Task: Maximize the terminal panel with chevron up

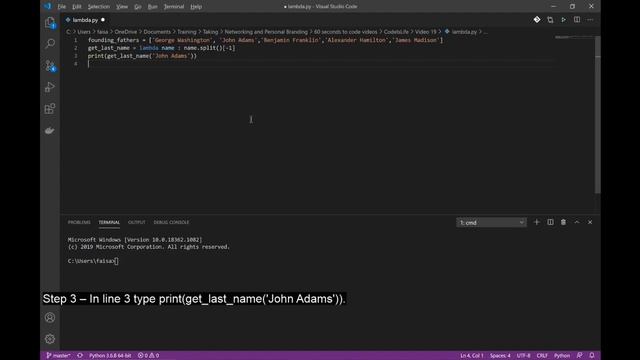Action: point(577,222)
